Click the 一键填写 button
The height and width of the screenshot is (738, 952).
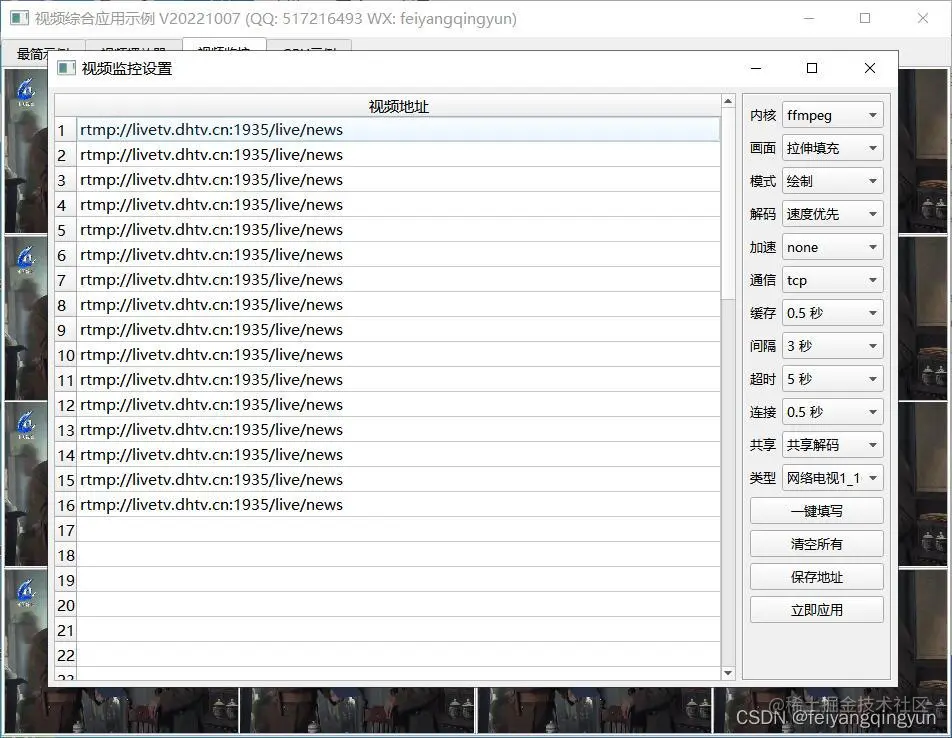pos(817,511)
